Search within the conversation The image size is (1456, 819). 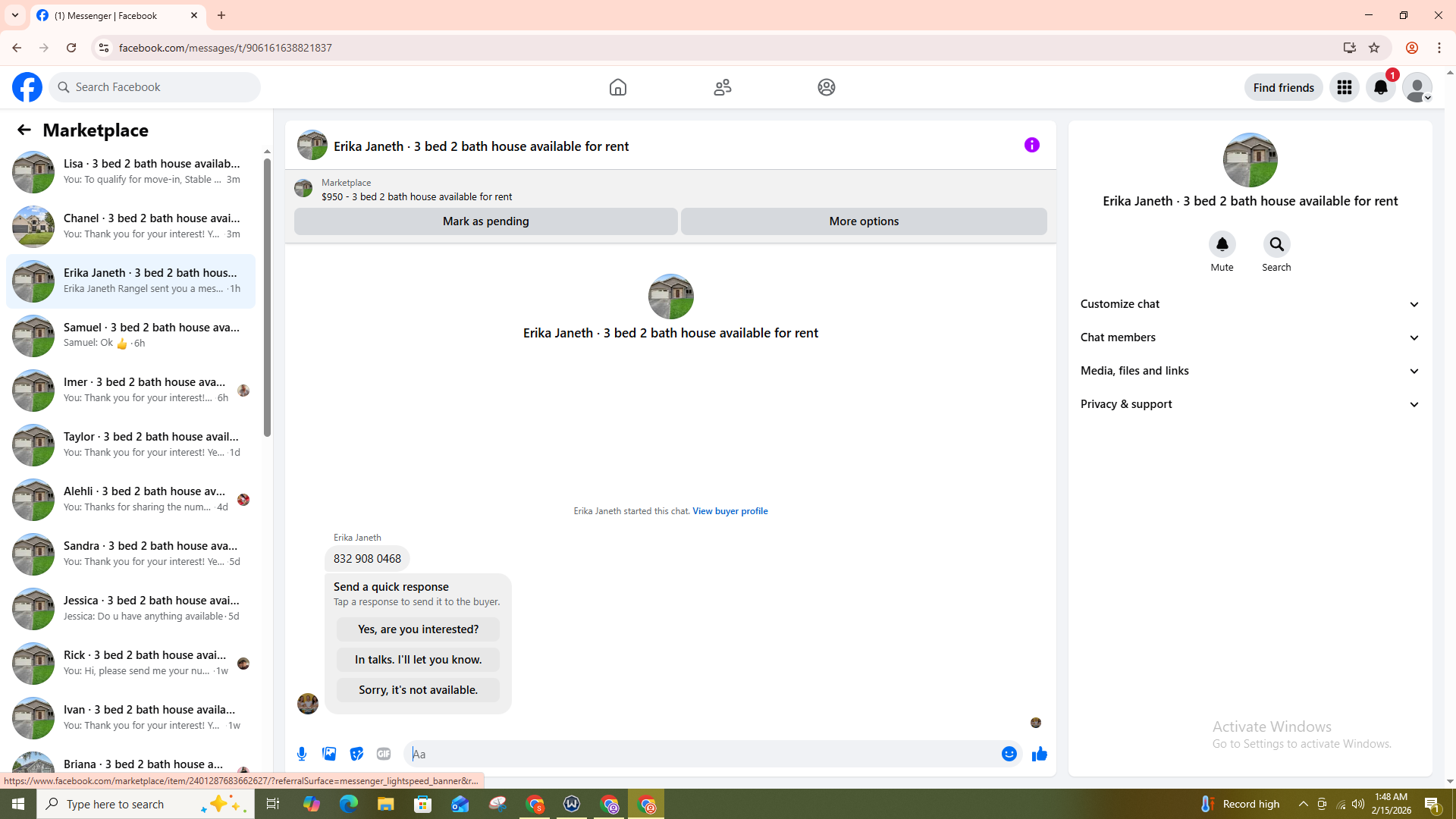[x=1277, y=244]
